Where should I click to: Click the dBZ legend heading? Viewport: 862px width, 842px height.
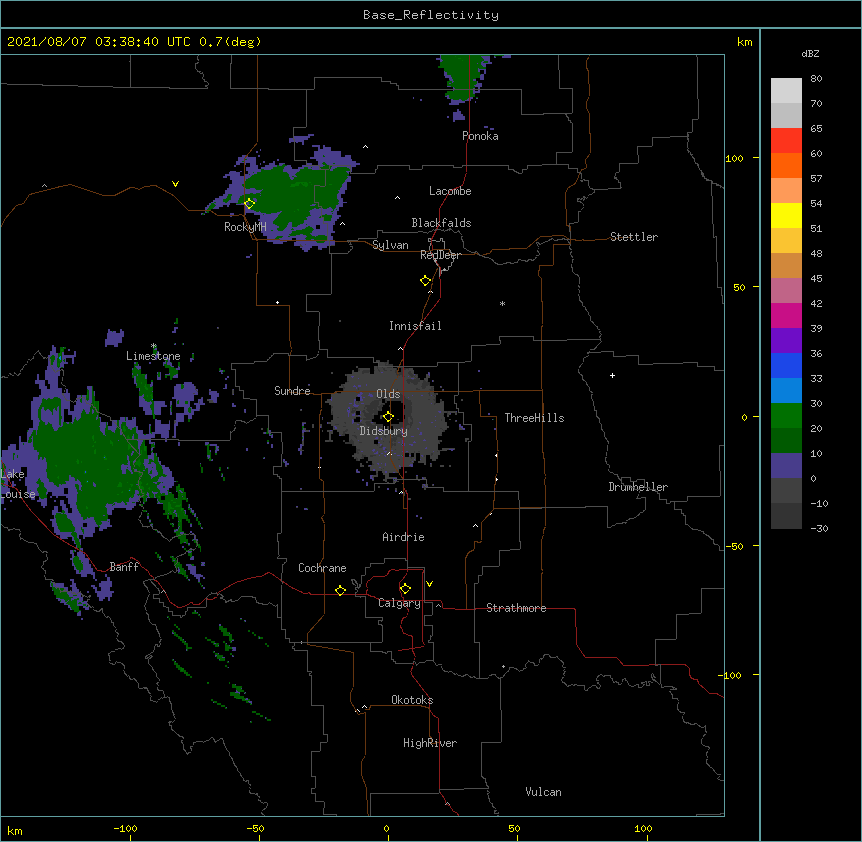point(810,54)
